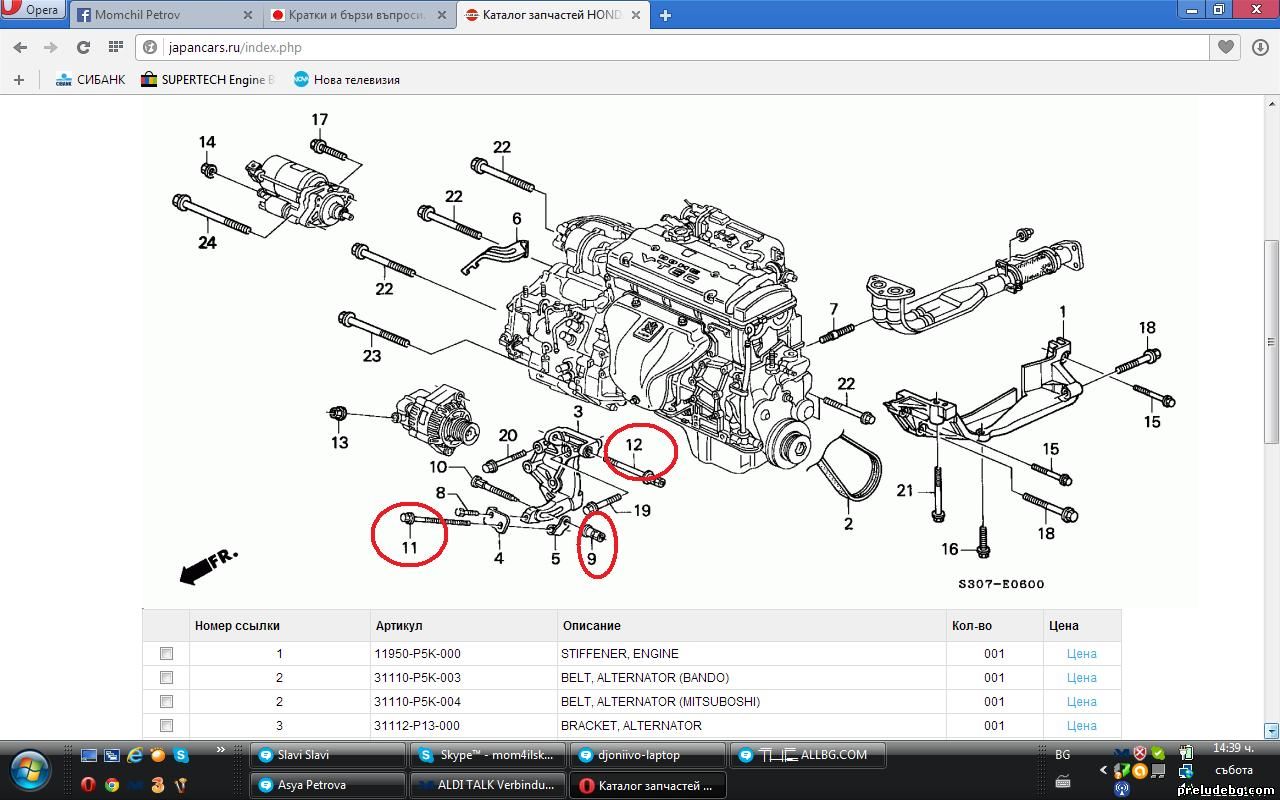The height and width of the screenshot is (800, 1280).
Task: Go back using the back arrow
Action: tap(20, 47)
